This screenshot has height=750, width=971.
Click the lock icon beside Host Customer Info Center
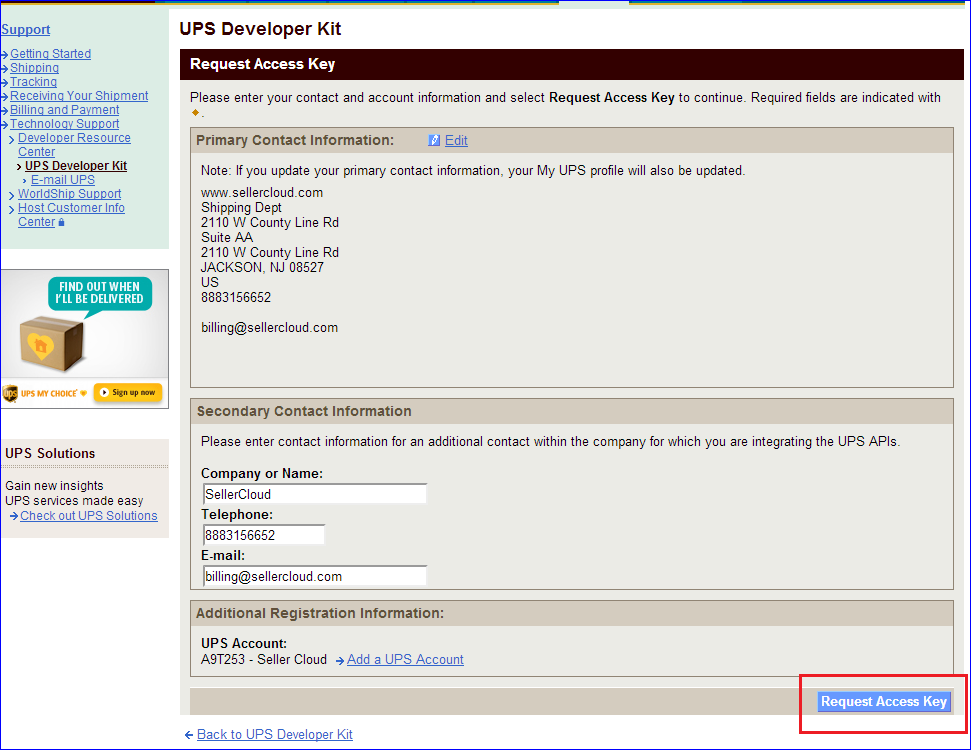click(61, 222)
